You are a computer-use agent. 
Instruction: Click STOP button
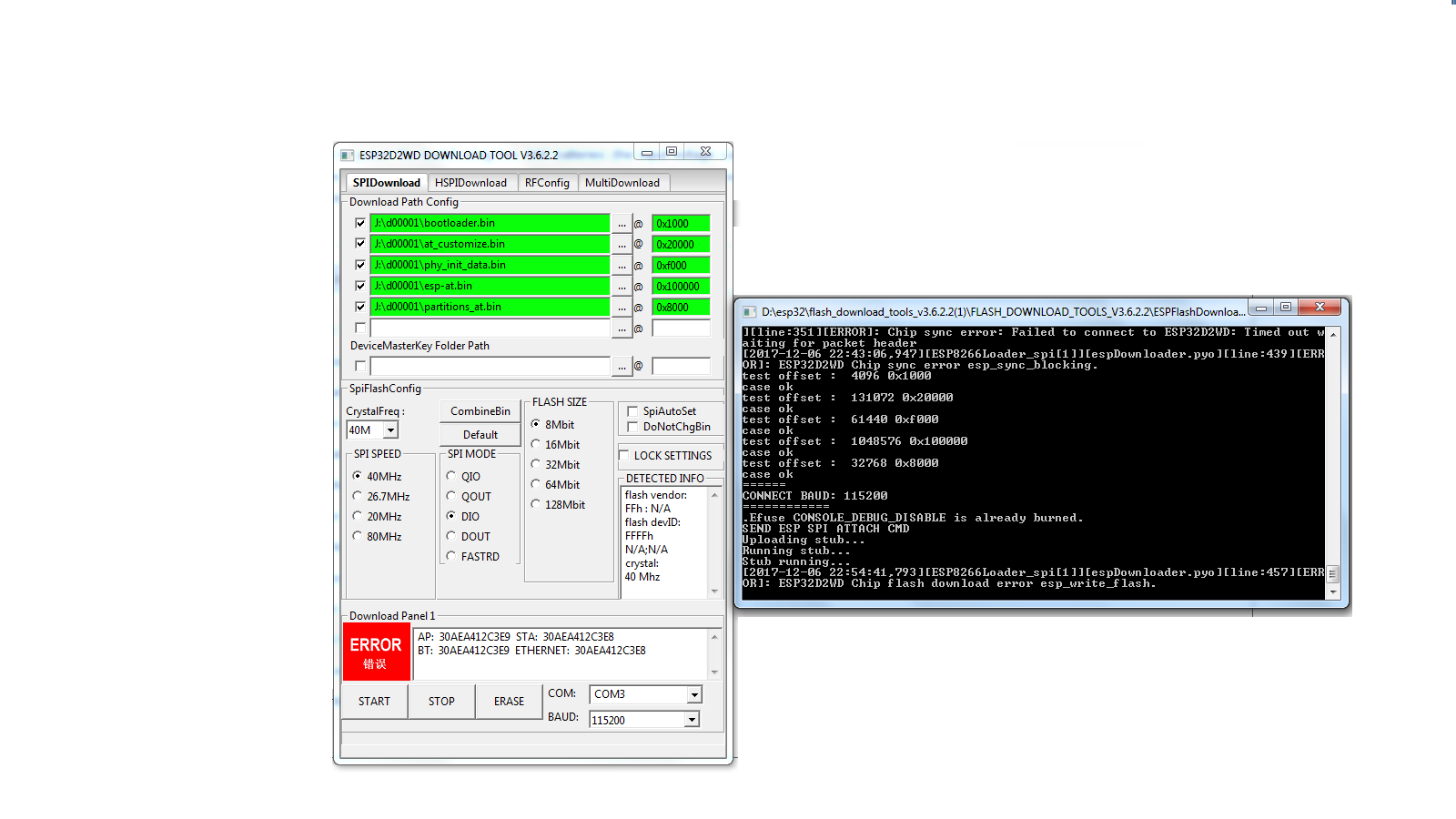click(x=441, y=702)
